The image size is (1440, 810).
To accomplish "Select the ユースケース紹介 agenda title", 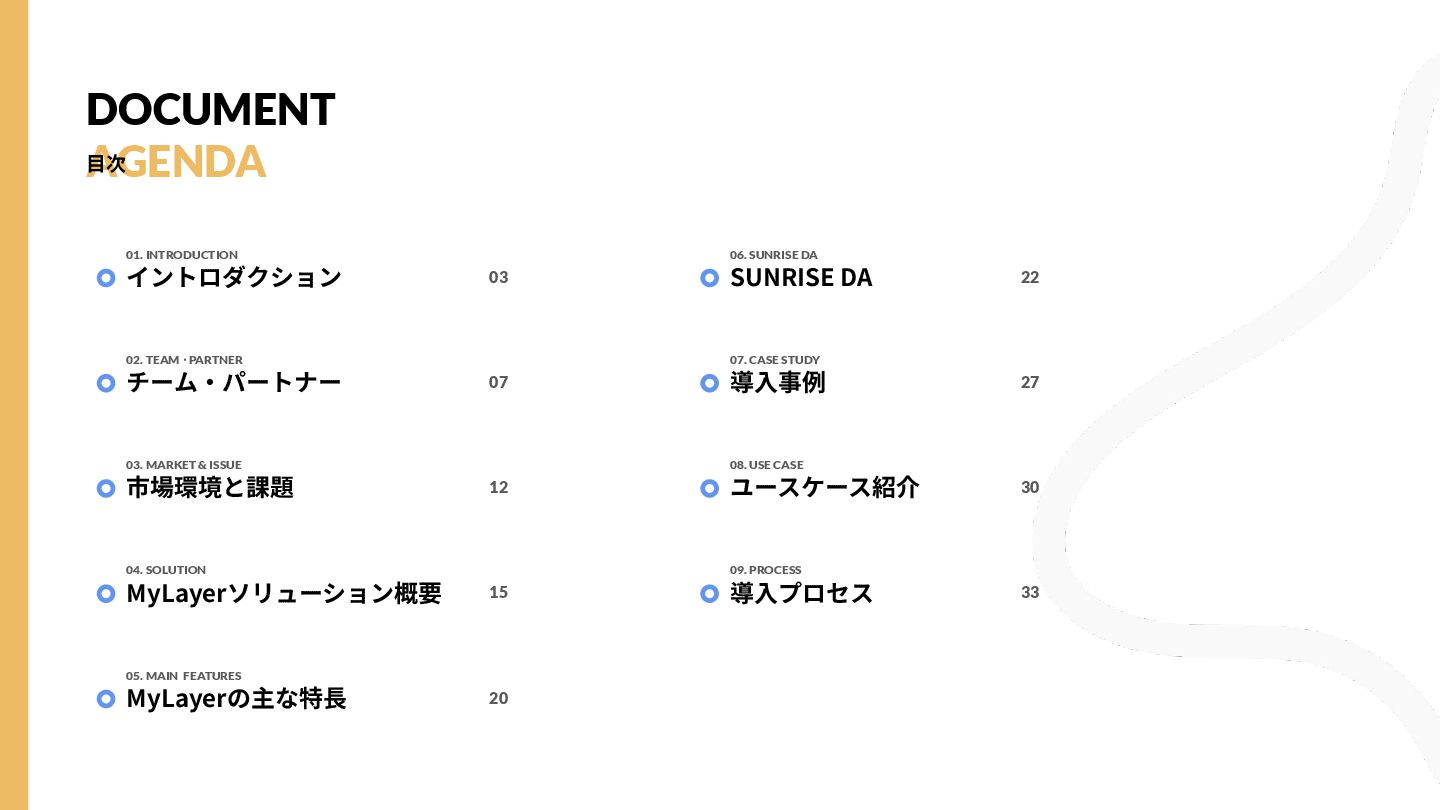I will click(824, 487).
